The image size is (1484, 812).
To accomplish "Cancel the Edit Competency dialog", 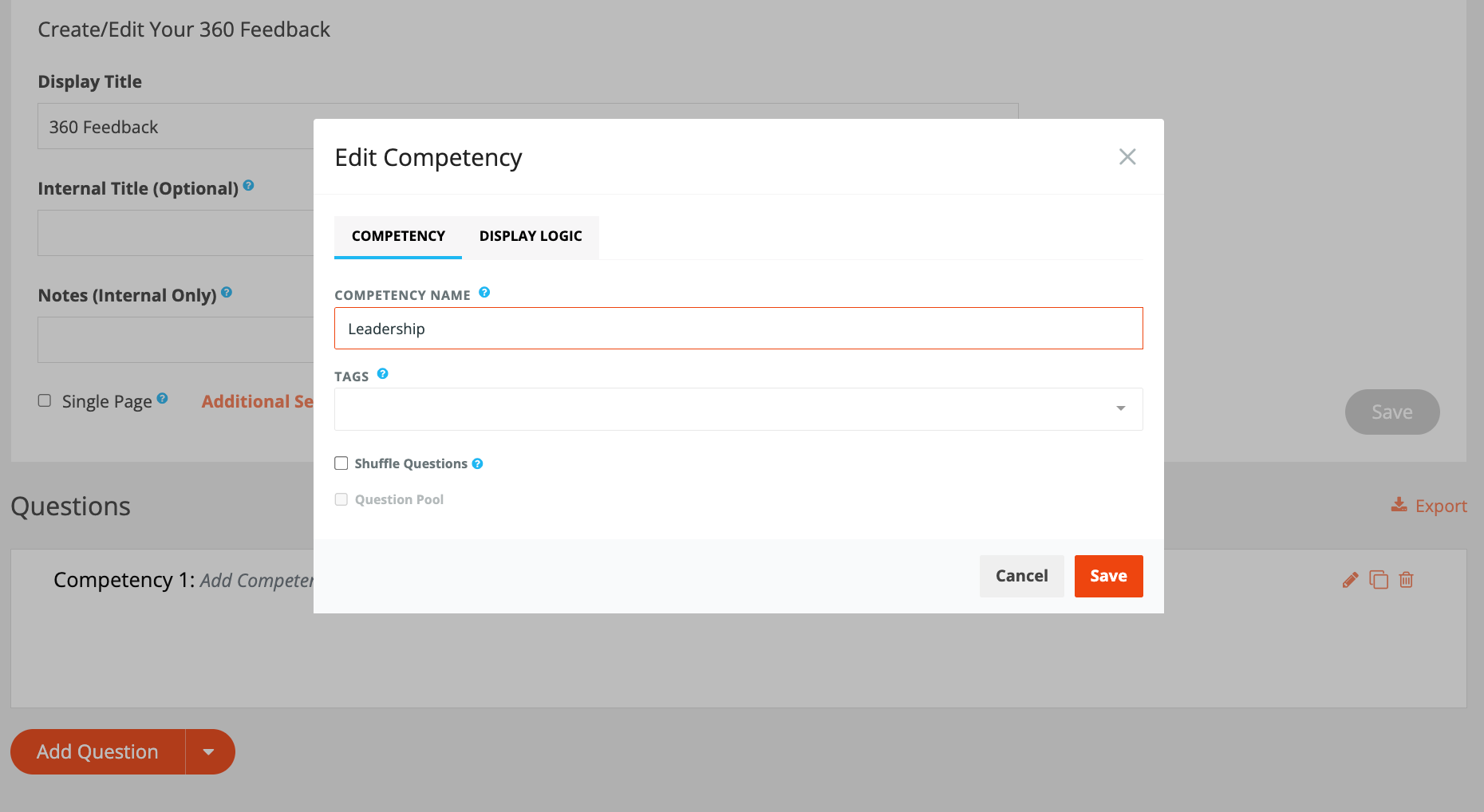I will tap(1021, 576).
